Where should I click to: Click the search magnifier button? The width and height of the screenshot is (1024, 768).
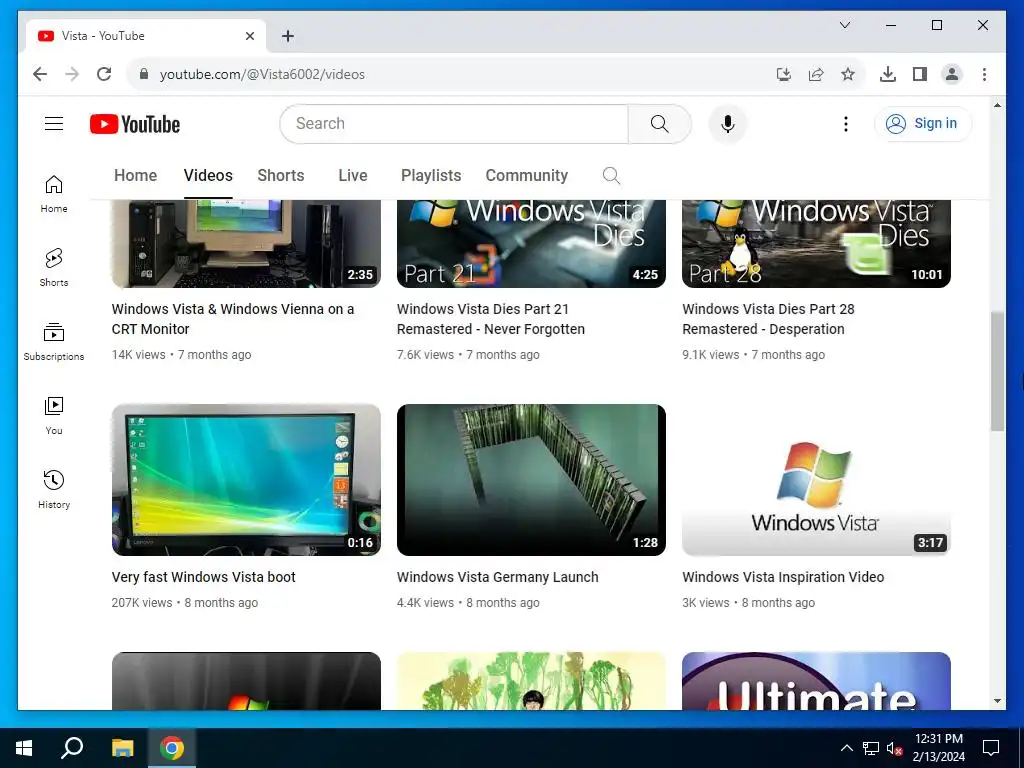click(x=660, y=123)
